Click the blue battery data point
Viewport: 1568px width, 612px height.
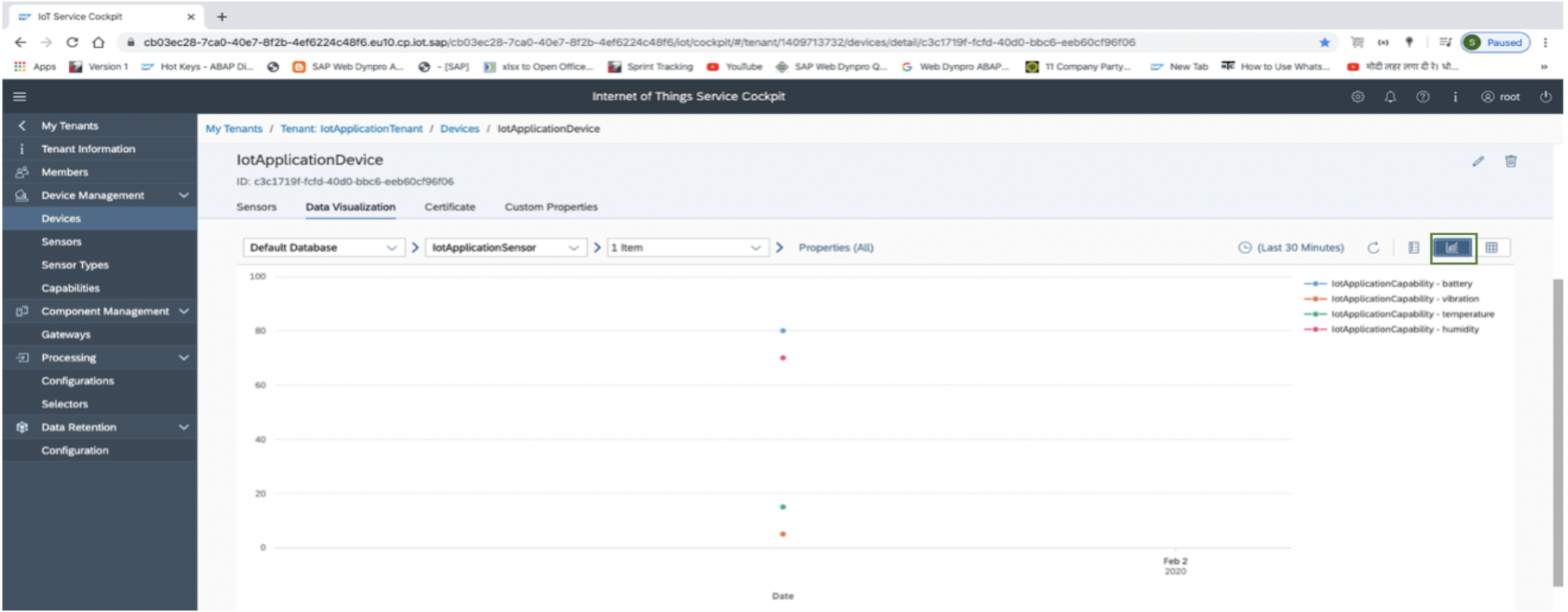tap(783, 330)
